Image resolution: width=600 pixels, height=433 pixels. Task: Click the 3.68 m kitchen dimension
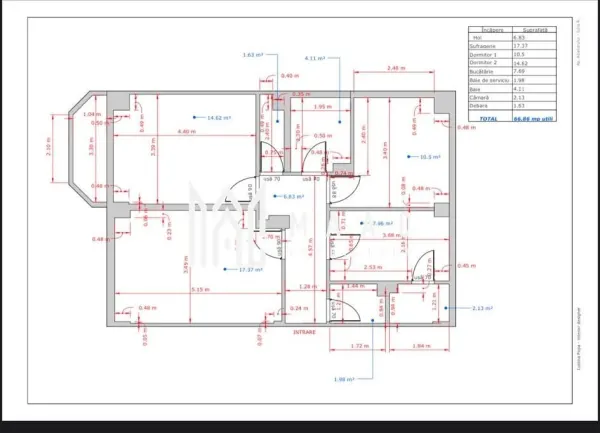click(391, 235)
